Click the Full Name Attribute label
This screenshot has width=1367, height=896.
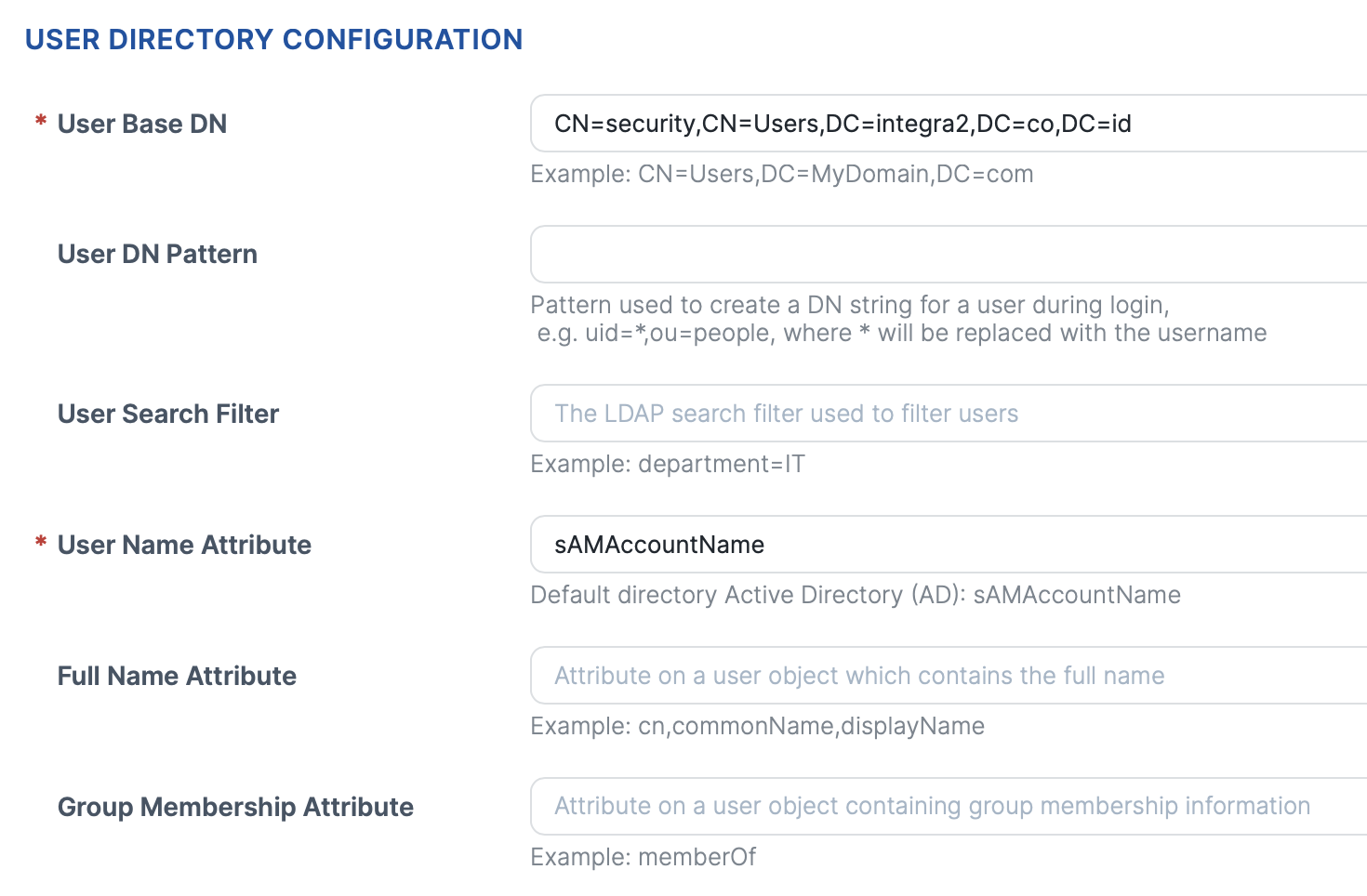point(177,676)
